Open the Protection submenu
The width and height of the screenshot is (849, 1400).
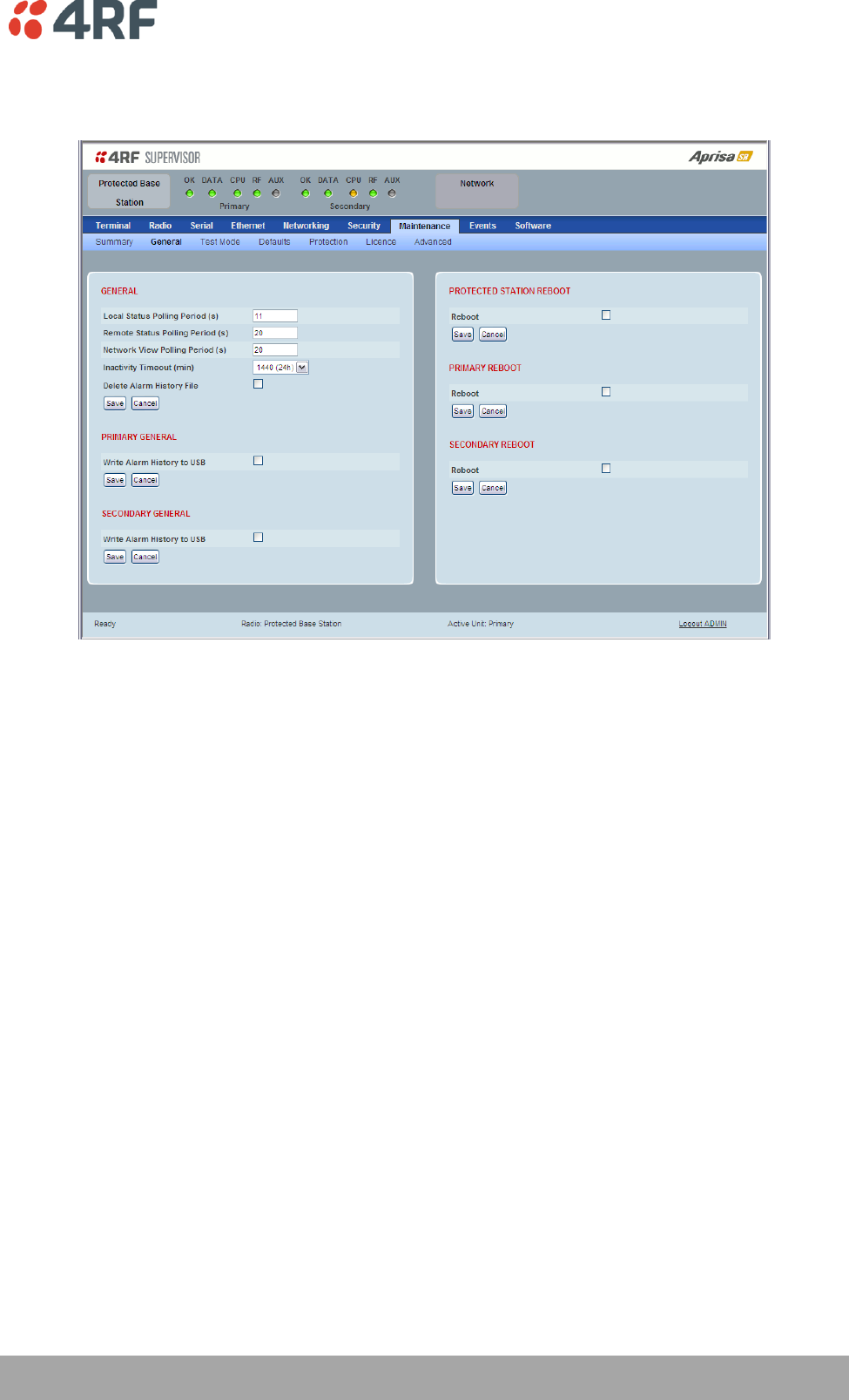tap(328, 242)
